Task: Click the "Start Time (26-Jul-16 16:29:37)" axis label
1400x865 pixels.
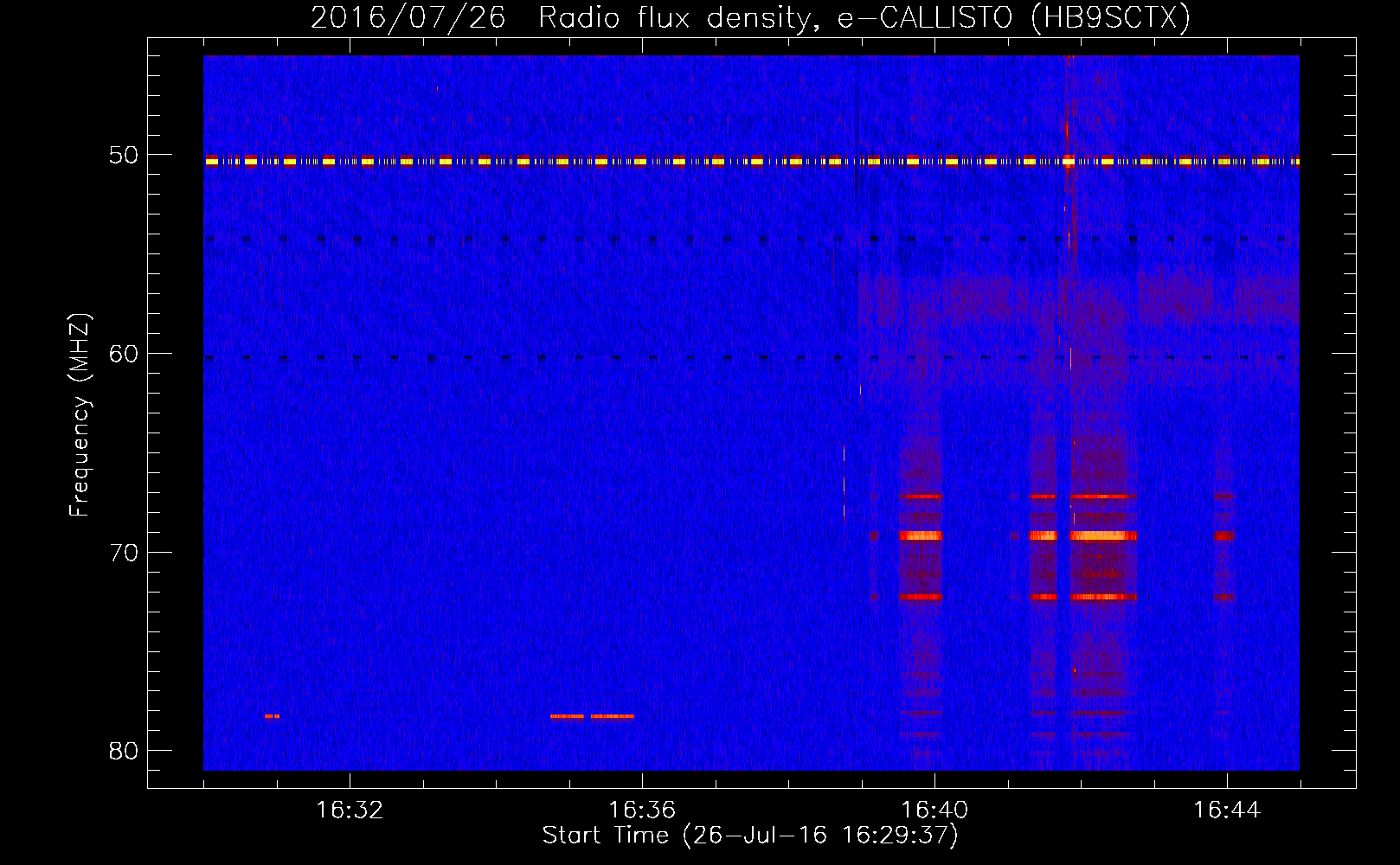Action: coord(750,836)
